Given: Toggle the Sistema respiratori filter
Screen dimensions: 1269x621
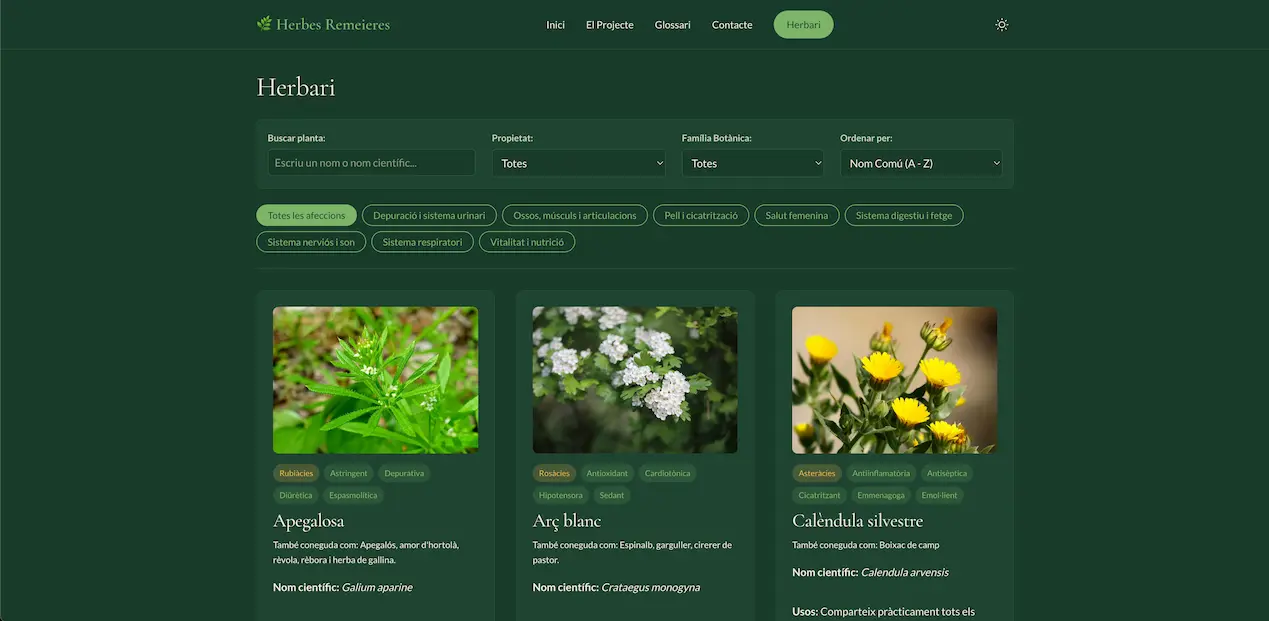Looking at the screenshot, I should tap(422, 242).
